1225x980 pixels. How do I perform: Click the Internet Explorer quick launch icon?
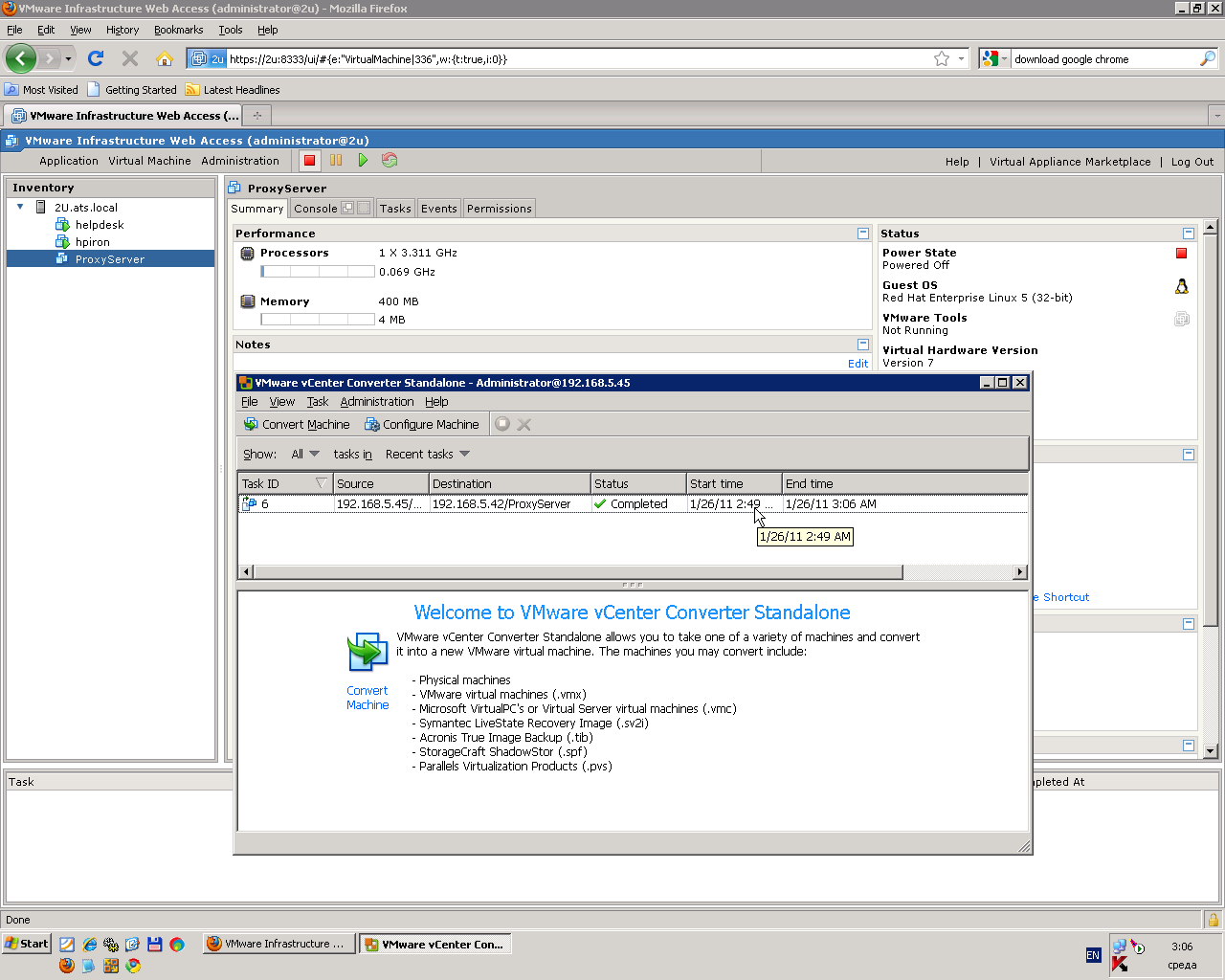coord(89,945)
